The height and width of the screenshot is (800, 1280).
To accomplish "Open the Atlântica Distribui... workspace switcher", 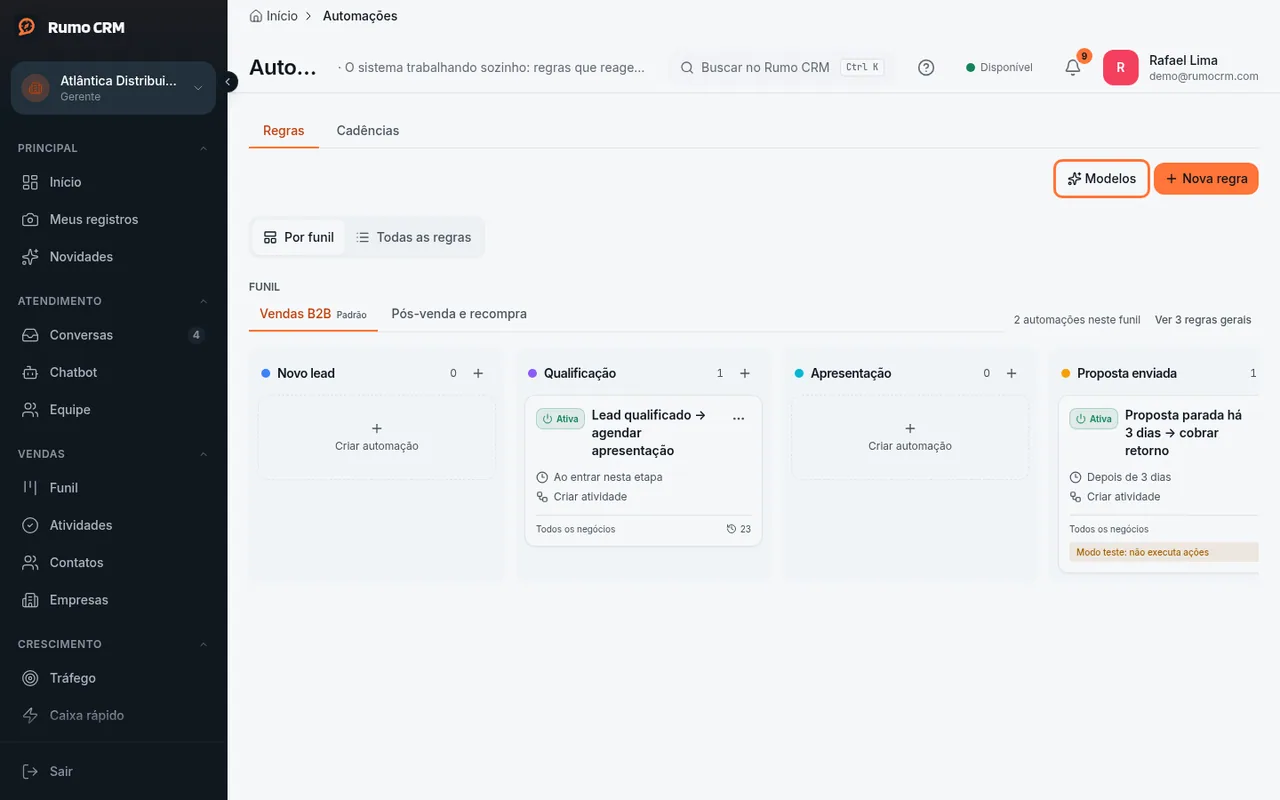I will tap(114, 88).
